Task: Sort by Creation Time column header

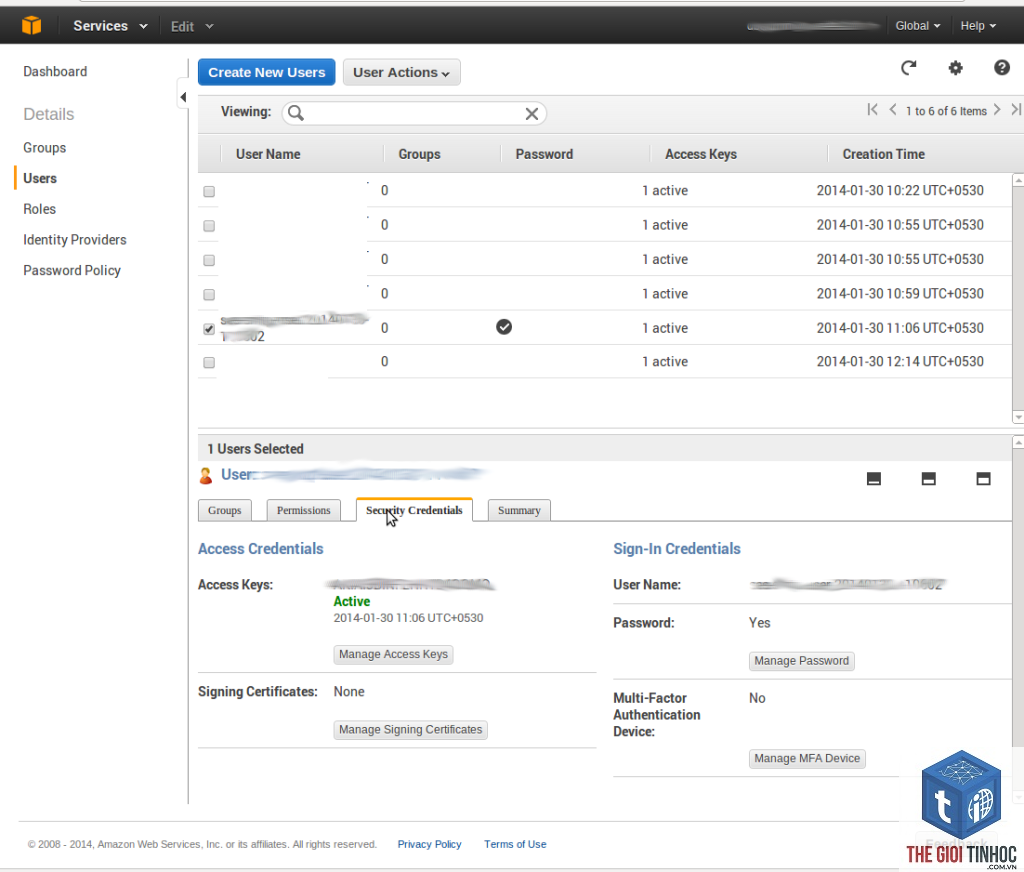Action: [x=884, y=154]
